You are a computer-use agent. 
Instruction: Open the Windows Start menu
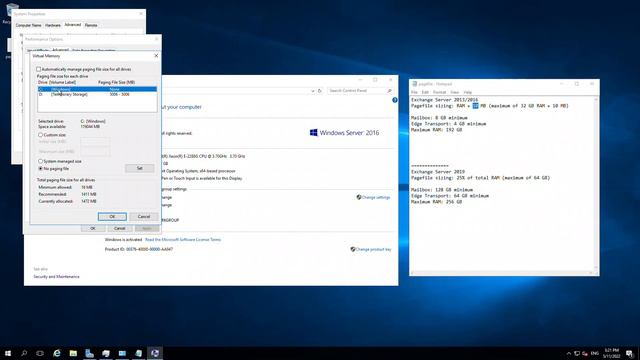[x=8, y=353]
